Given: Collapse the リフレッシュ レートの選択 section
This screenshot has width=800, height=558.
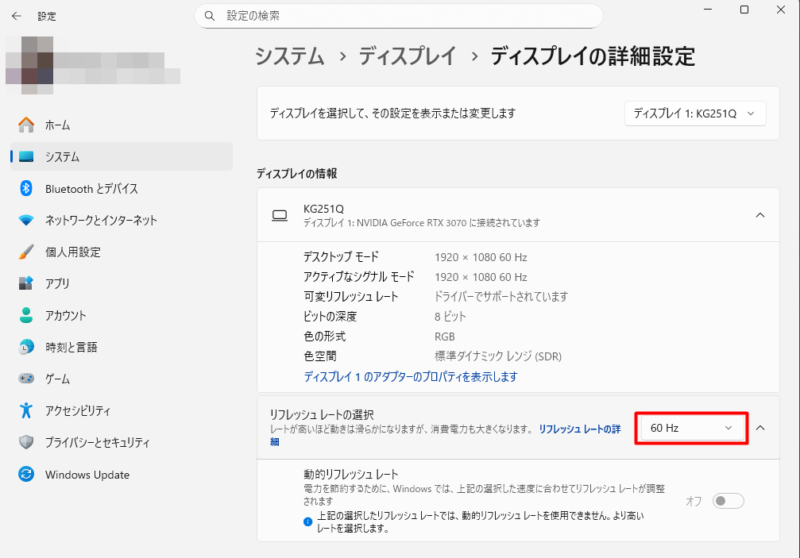Looking at the screenshot, I should tap(760, 428).
